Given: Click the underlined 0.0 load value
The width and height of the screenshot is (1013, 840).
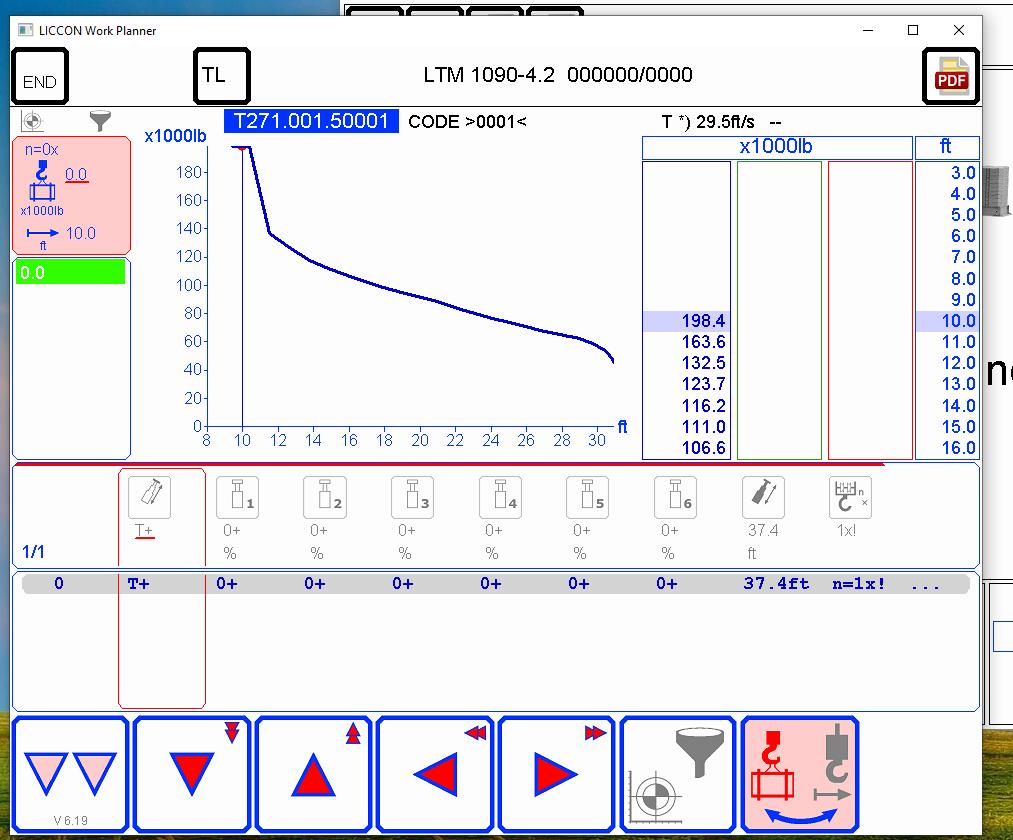Looking at the screenshot, I should click(76, 174).
